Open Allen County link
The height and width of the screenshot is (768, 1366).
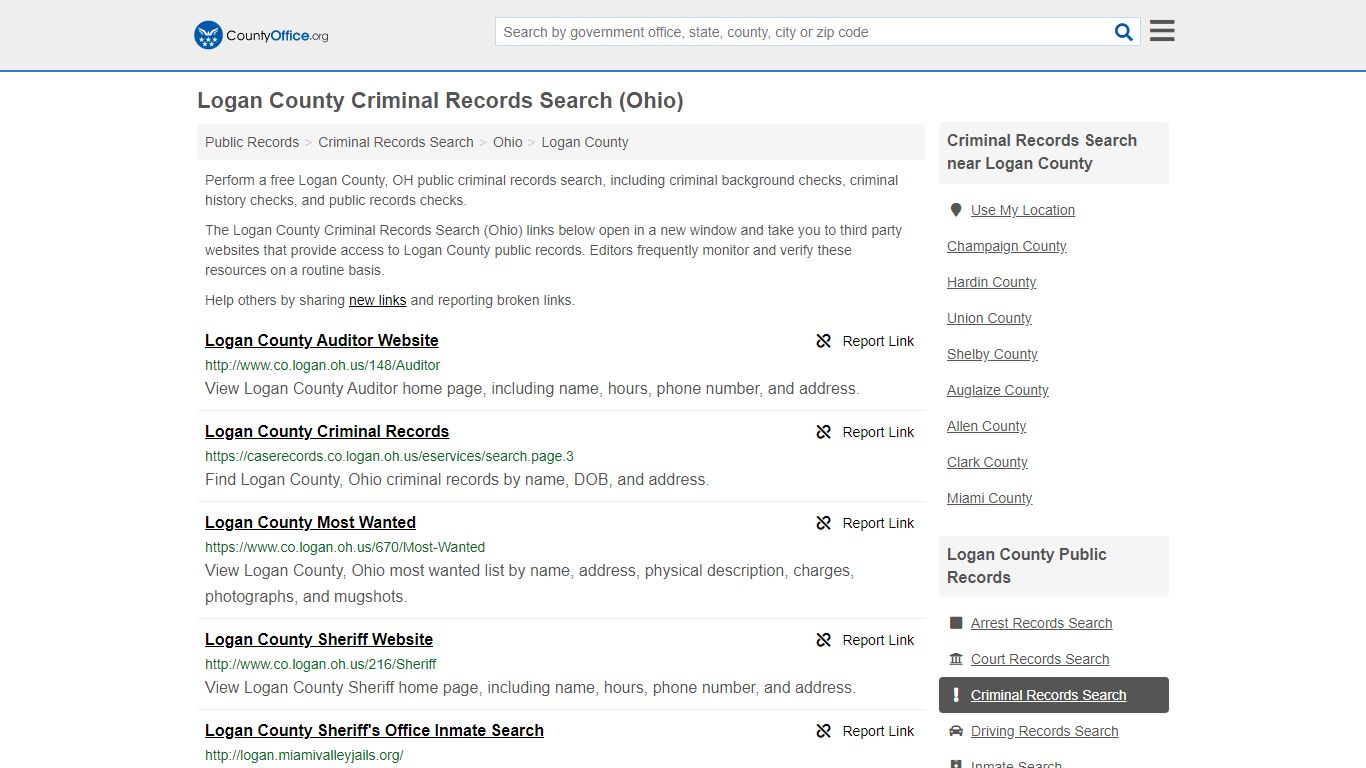pos(986,426)
